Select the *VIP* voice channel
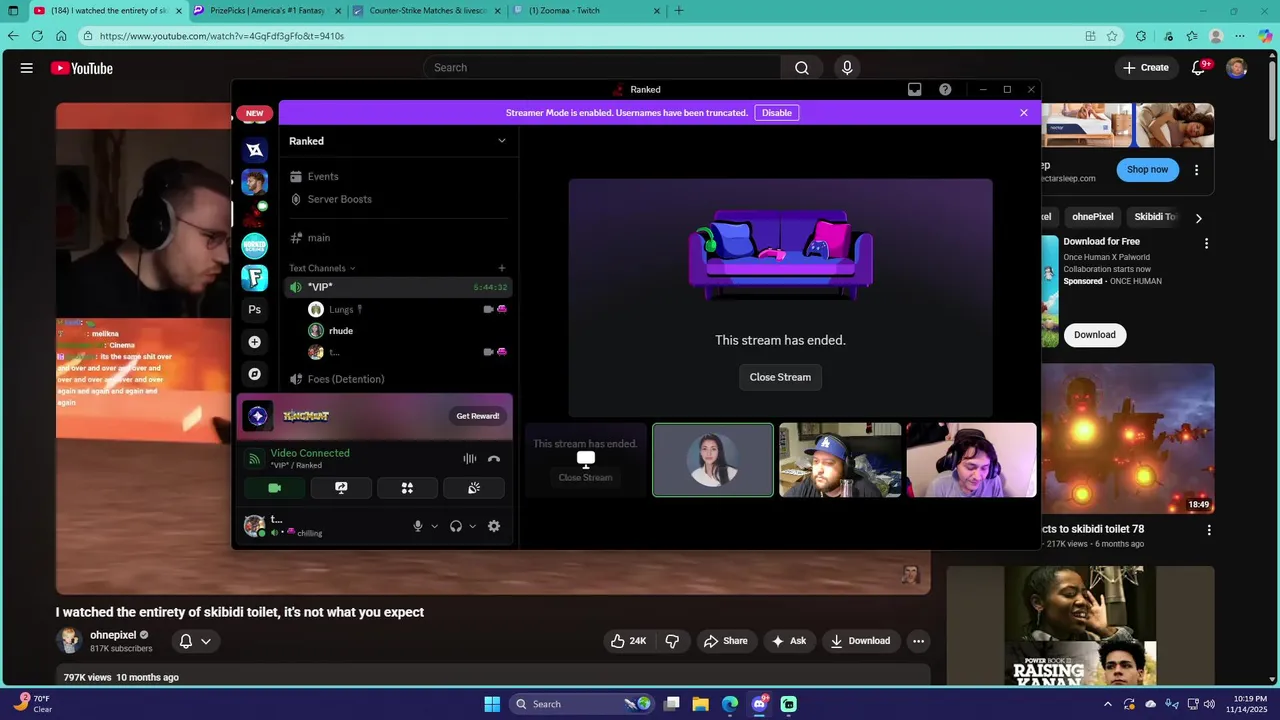1280x720 pixels. 398,287
